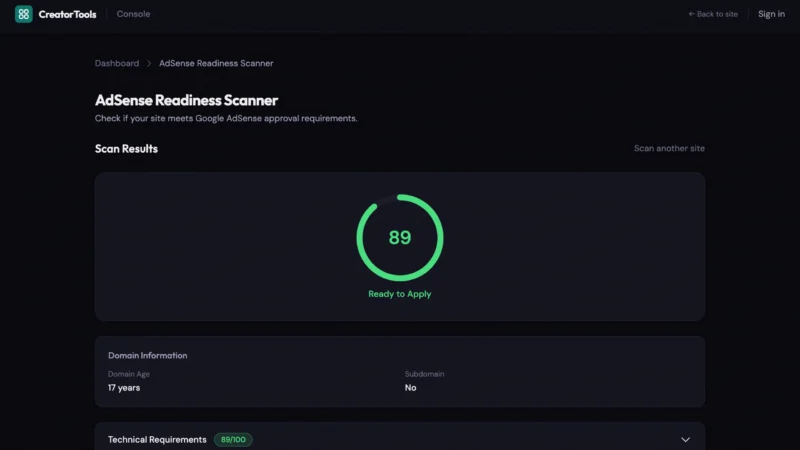The image size is (800, 450).
Task: Click the 89/100 score badge
Action: (x=233, y=440)
